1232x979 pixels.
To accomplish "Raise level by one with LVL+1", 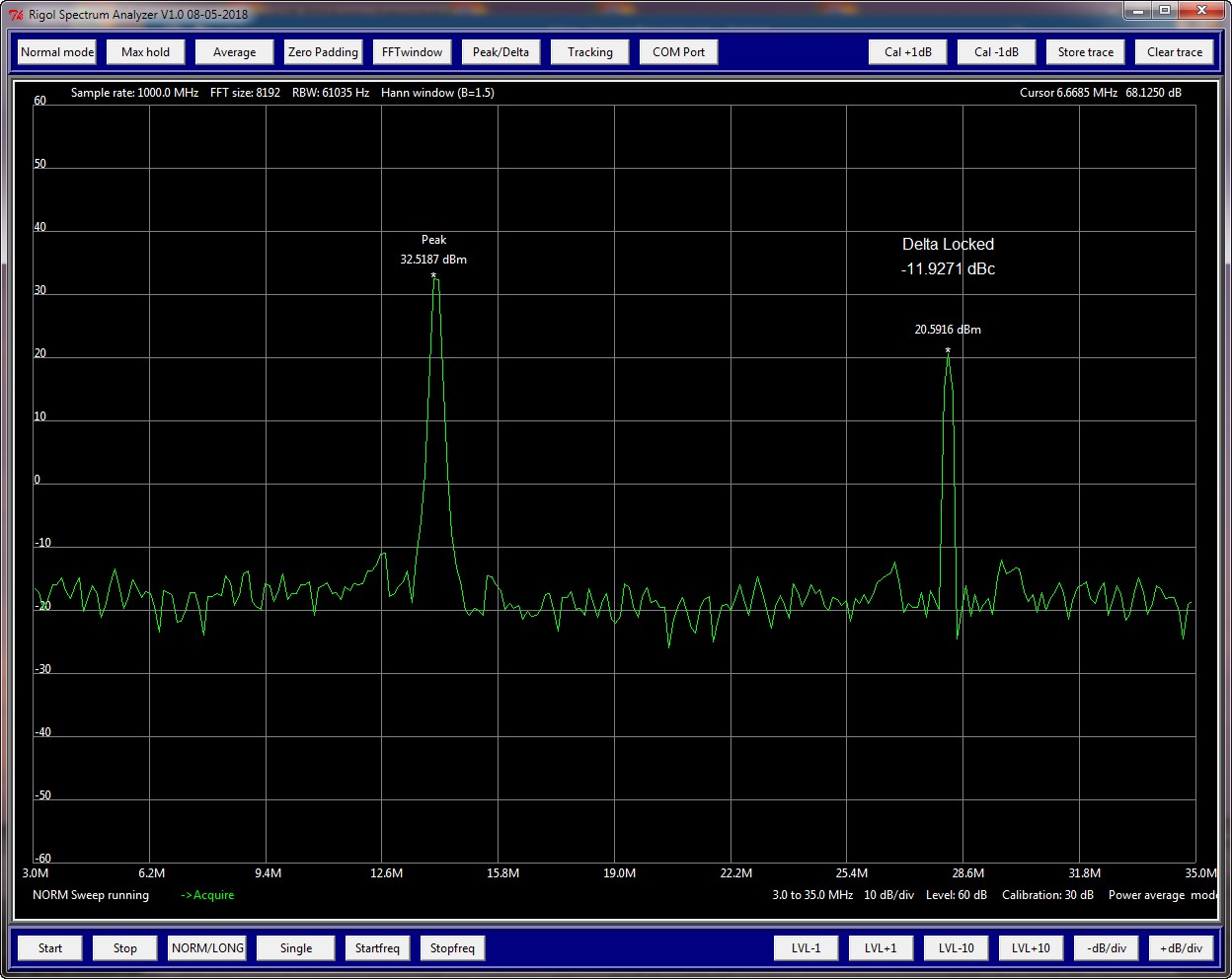I will pyautogui.click(x=881, y=948).
